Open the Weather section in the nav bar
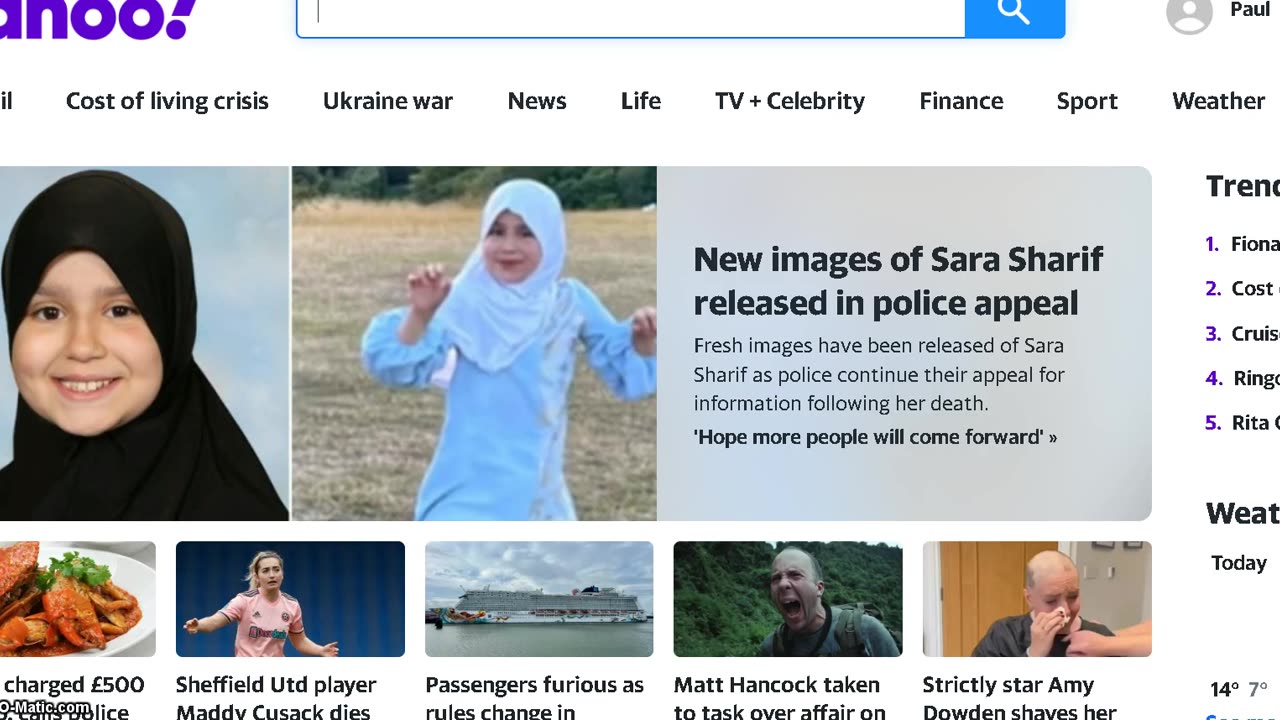Screen dimensions: 1280x720 tap(1218, 101)
